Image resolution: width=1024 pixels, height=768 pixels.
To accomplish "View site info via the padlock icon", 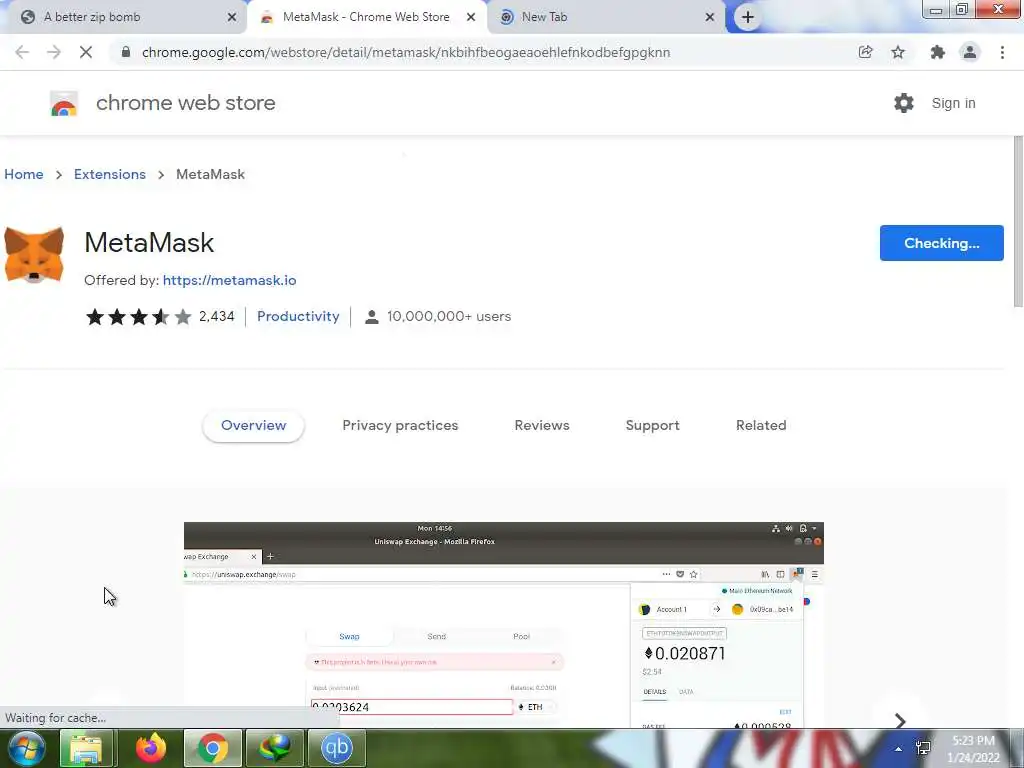I will click(125, 52).
